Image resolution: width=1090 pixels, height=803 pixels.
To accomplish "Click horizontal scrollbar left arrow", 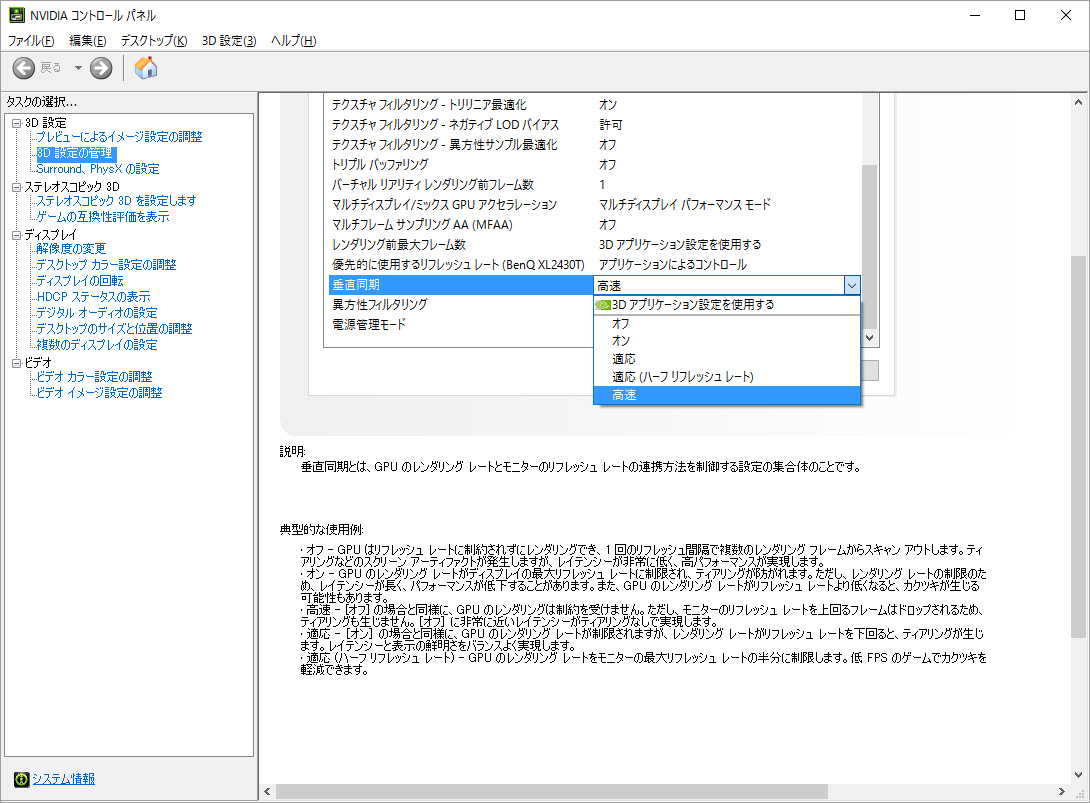I will tap(268, 792).
